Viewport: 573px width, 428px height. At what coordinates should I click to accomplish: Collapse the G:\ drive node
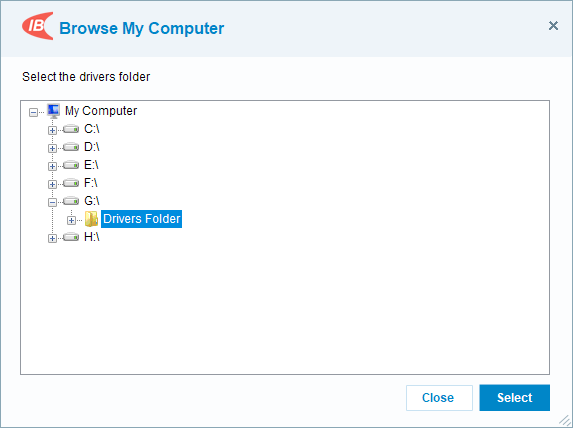pyautogui.click(x=52, y=202)
